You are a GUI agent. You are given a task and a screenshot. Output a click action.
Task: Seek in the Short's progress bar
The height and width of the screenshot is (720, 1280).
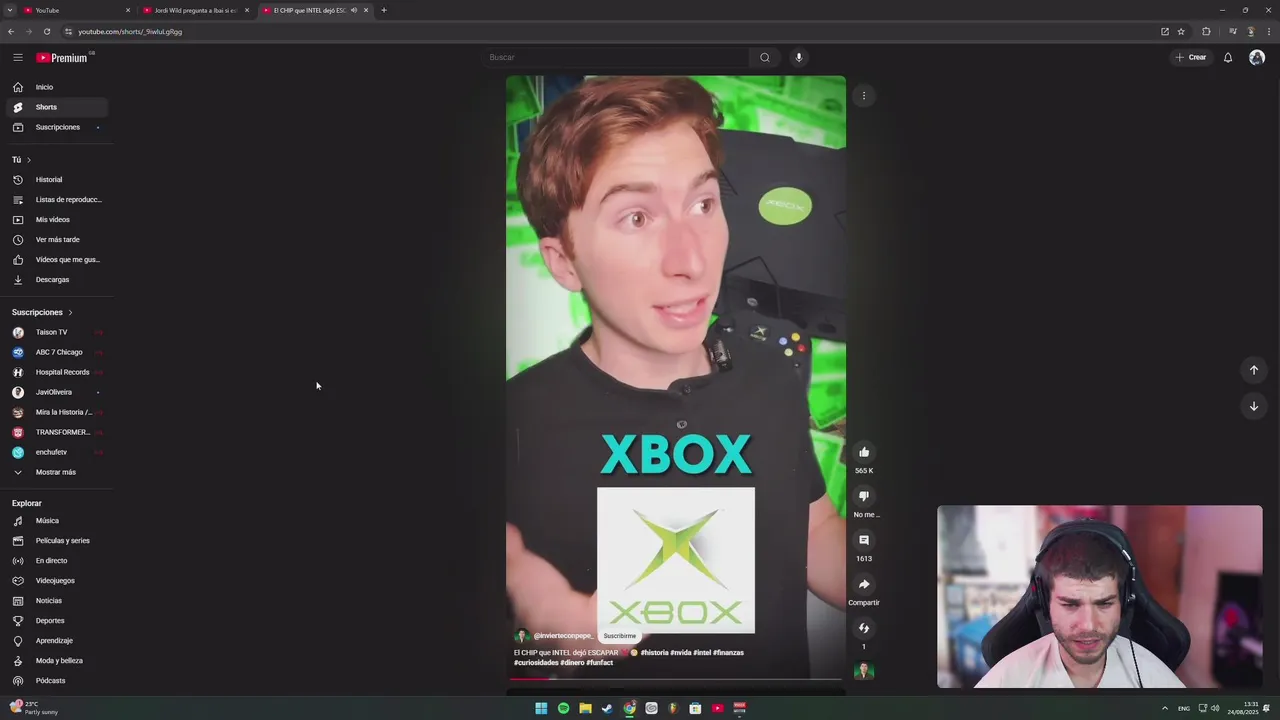[676, 678]
